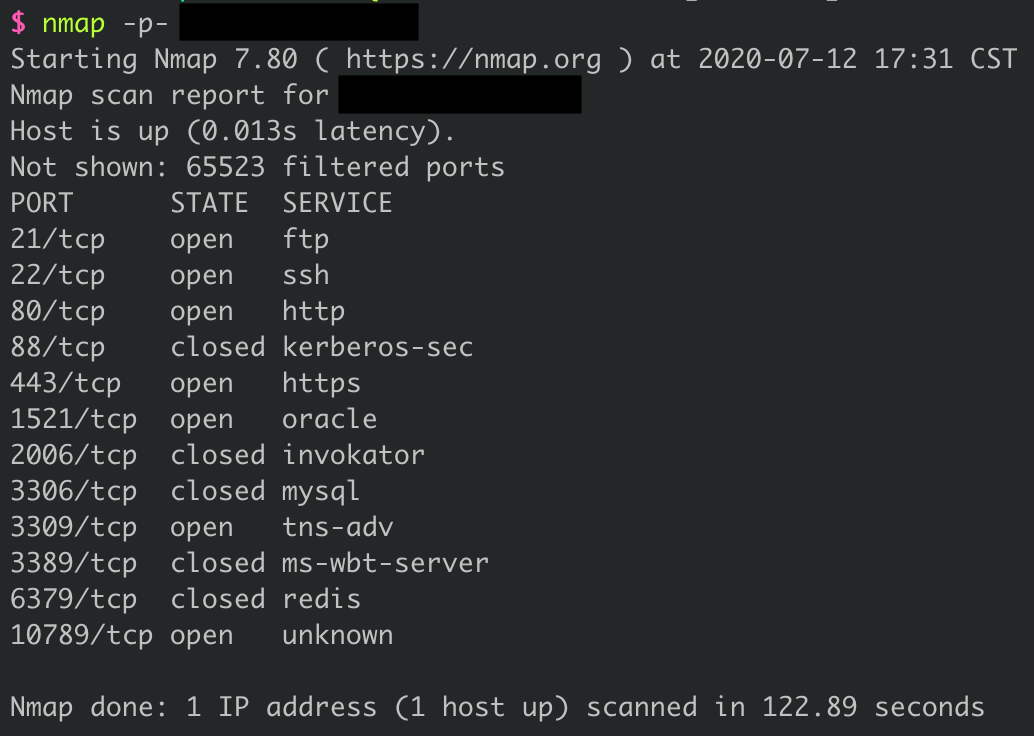Click the nmap command word
The height and width of the screenshot is (736, 1034).
74,23
